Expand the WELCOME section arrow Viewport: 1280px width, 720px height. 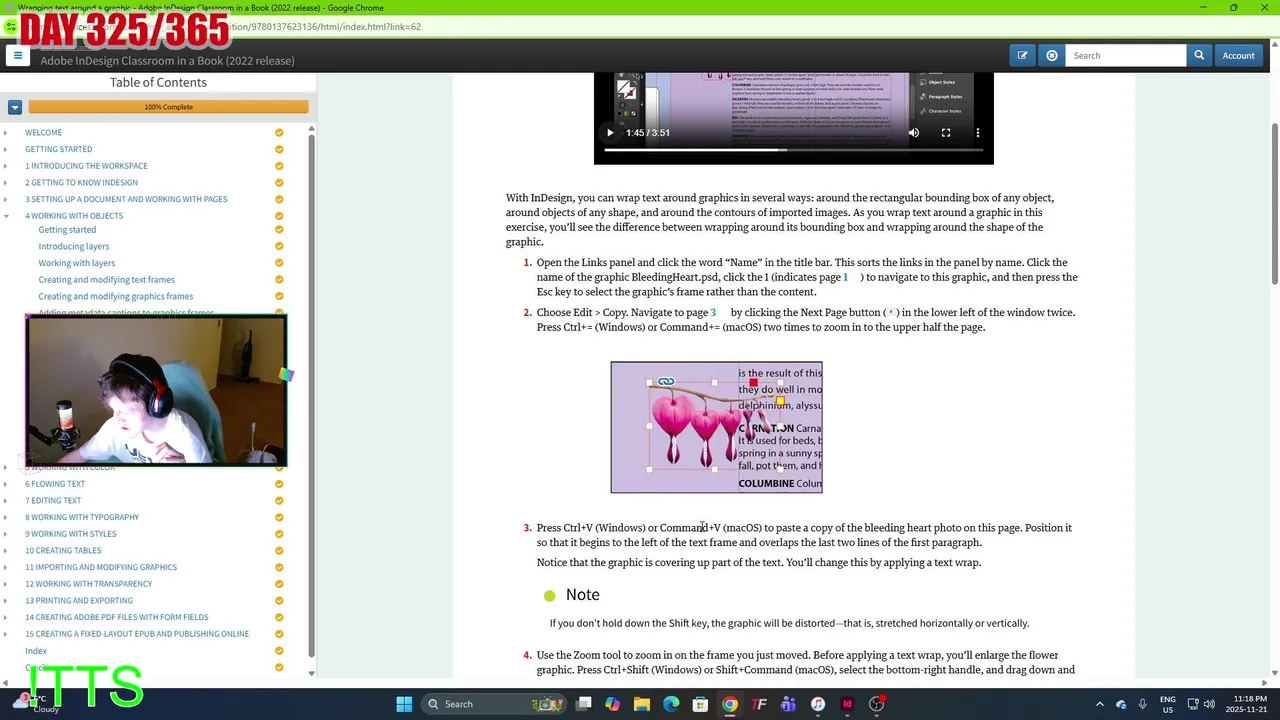(x=6, y=133)
